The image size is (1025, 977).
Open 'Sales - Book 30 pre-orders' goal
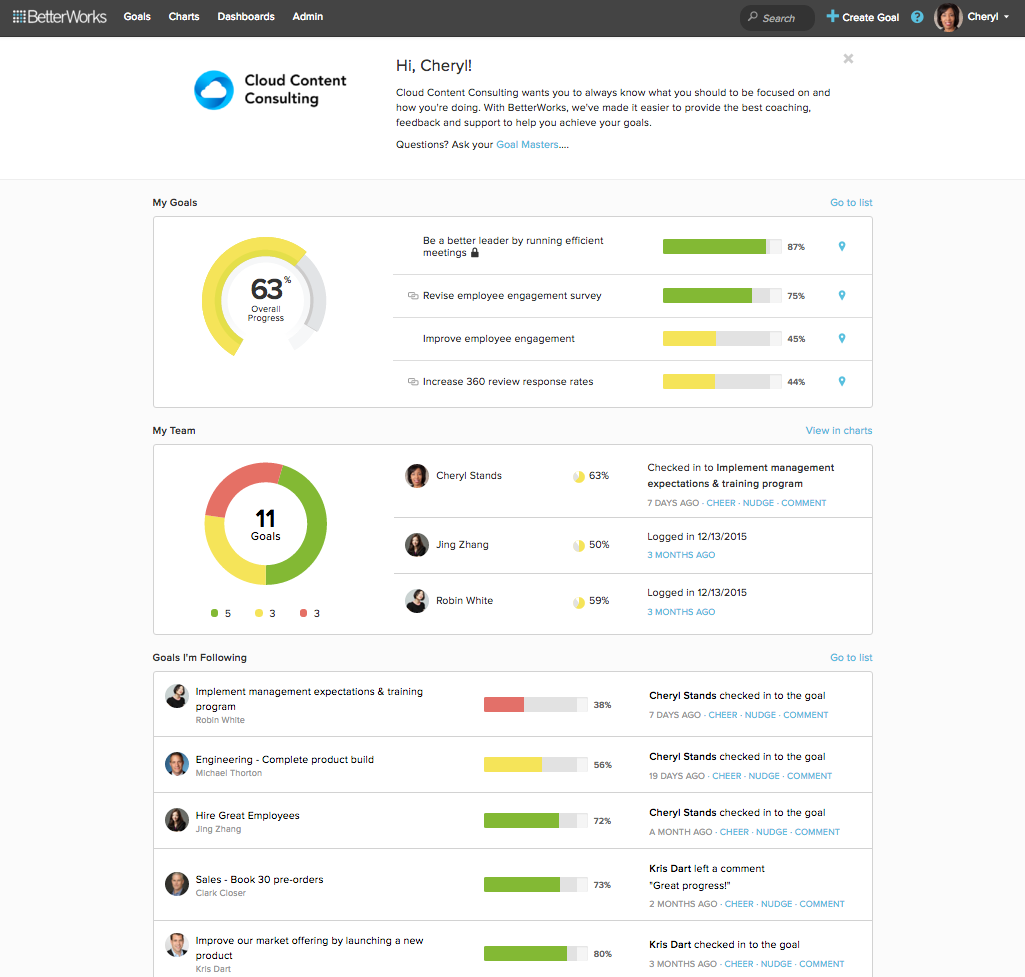click(x=259, y=880)
